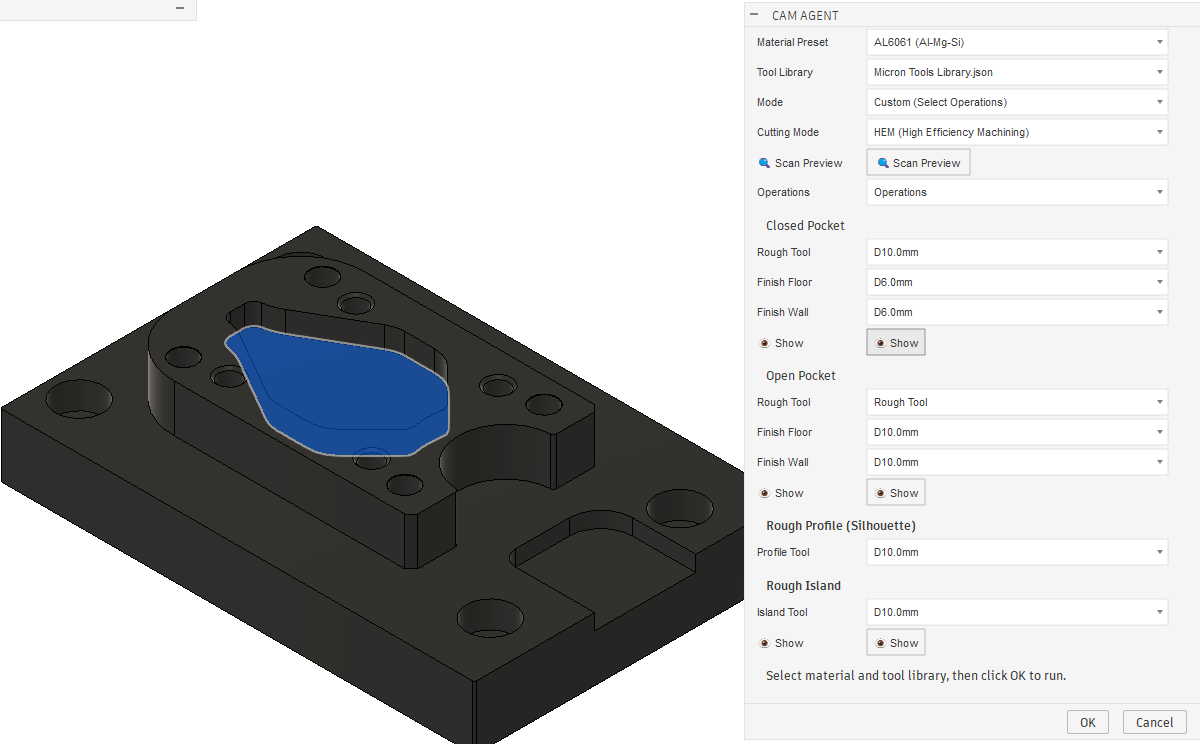Viewport: 1200px width, 744px height.
Task: Click the Cancel button
Action: point(1154,722)
